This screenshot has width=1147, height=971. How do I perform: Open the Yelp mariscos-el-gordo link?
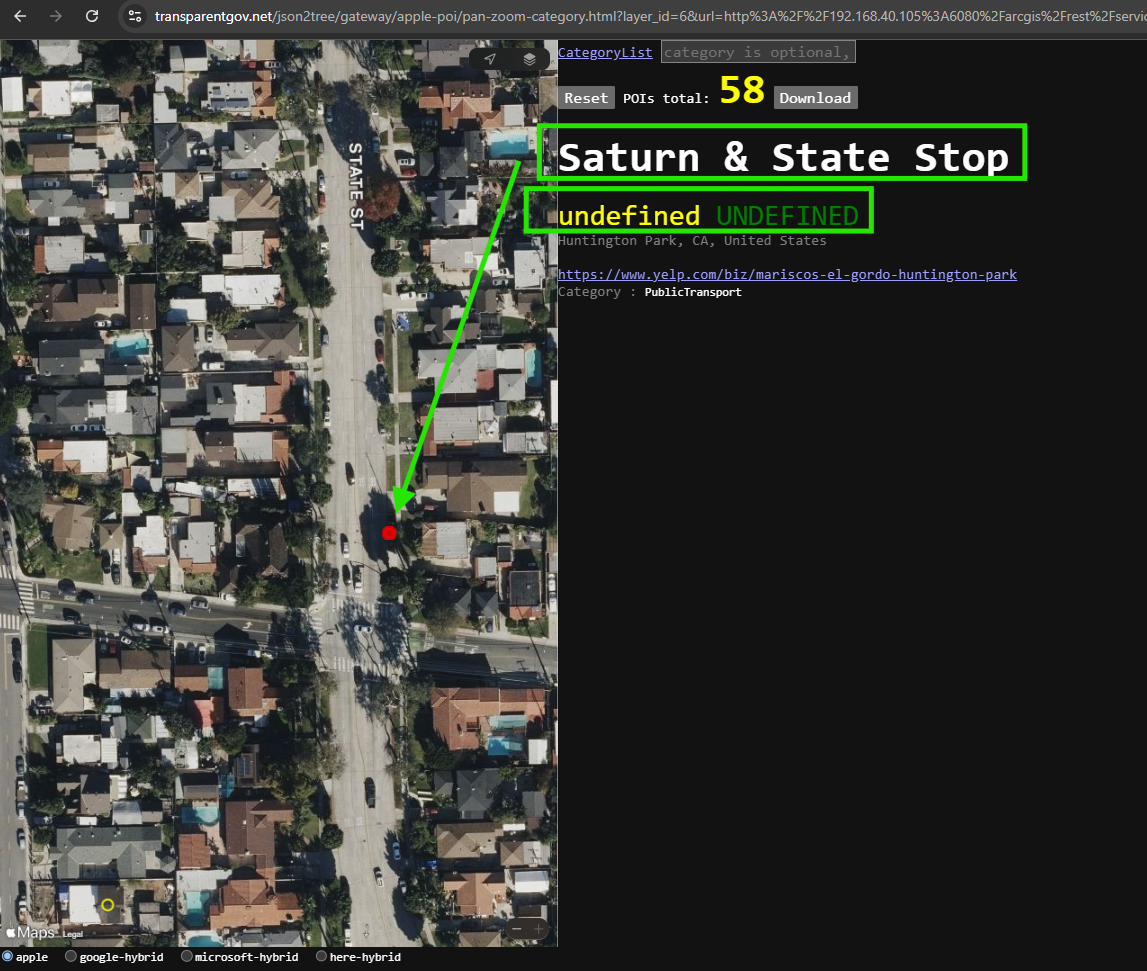(x=787, y=274)
